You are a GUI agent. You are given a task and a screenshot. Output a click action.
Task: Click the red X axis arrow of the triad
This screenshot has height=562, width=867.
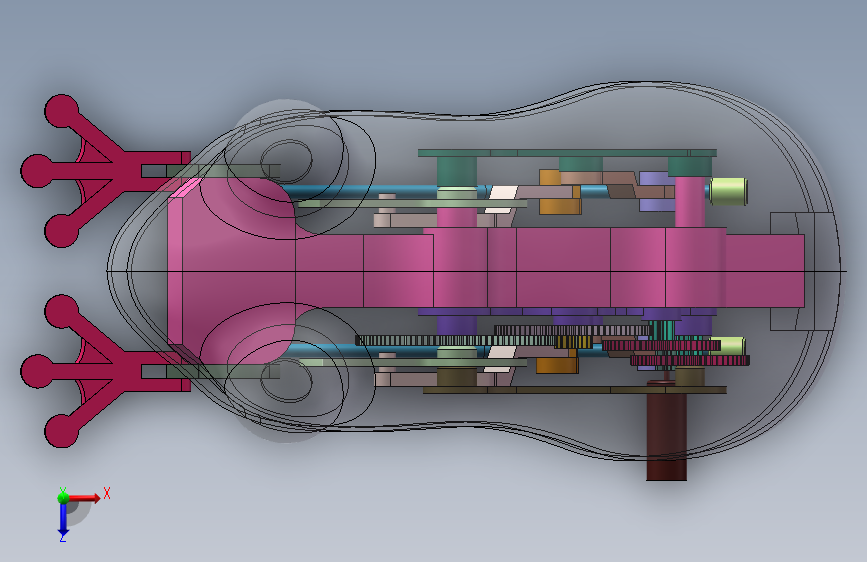point(84,498)
